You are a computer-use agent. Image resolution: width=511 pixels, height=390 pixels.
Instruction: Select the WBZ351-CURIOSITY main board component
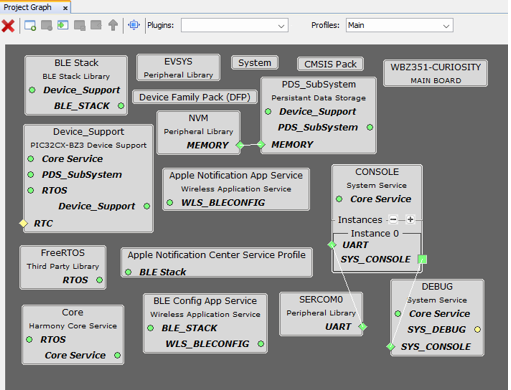click(436, 73)
